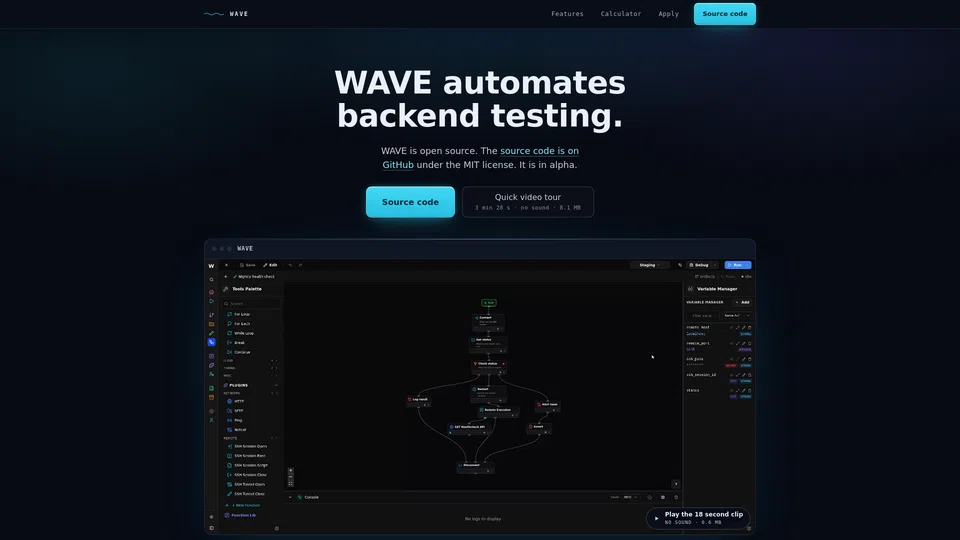Viewport: 960px width, 540px height.
Task: Click the W logo at the top of the app sidebar
Action: [x=211, y=266]
